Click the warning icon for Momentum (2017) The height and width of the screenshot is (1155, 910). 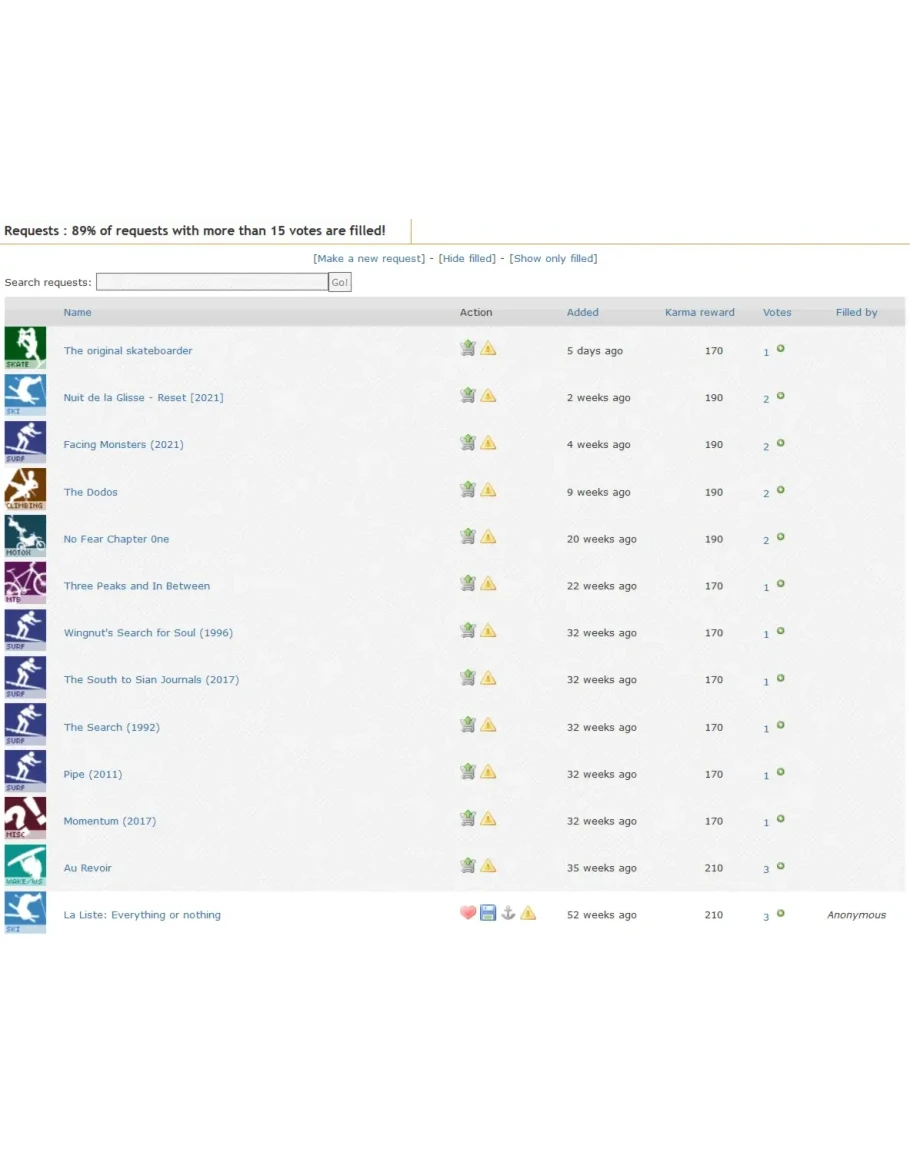point(488,819)
